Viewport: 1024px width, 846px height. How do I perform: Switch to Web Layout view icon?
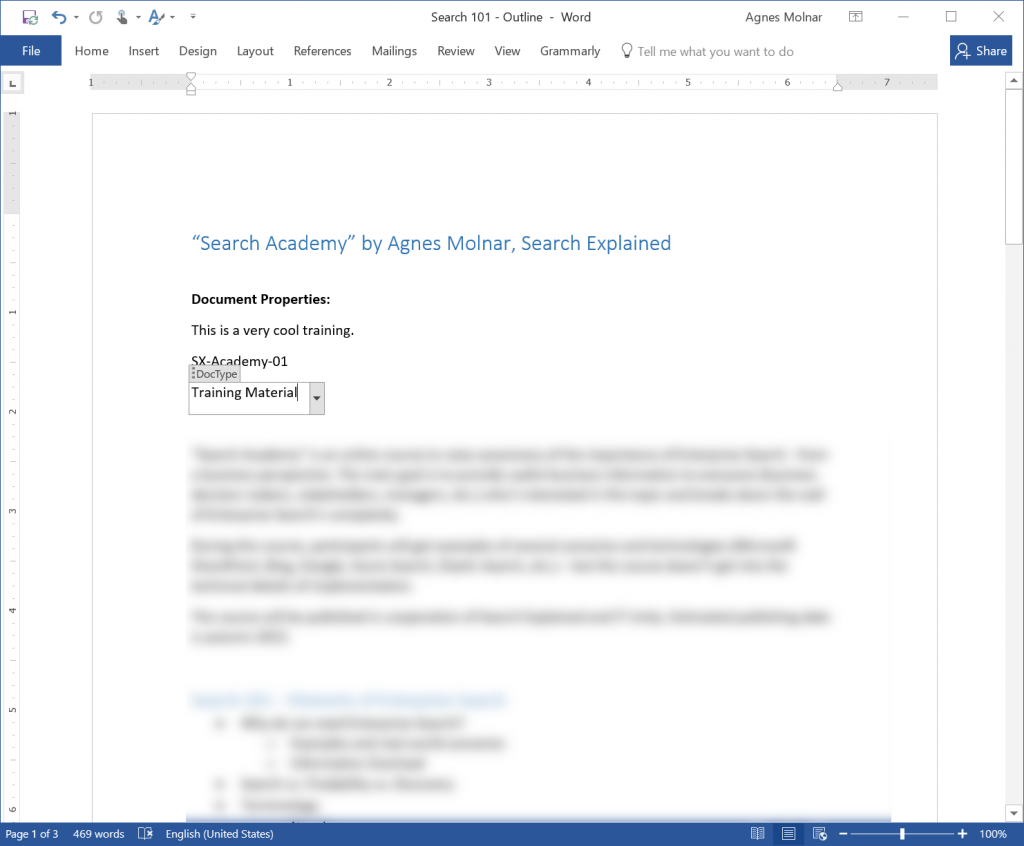click(x=820, y=834)
